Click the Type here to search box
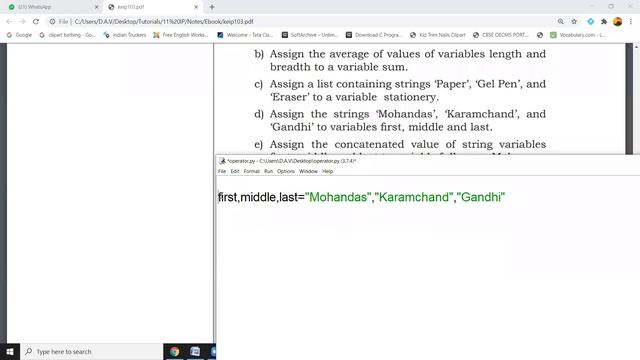Viewport: 640px width, 360px height. [91, 351]
